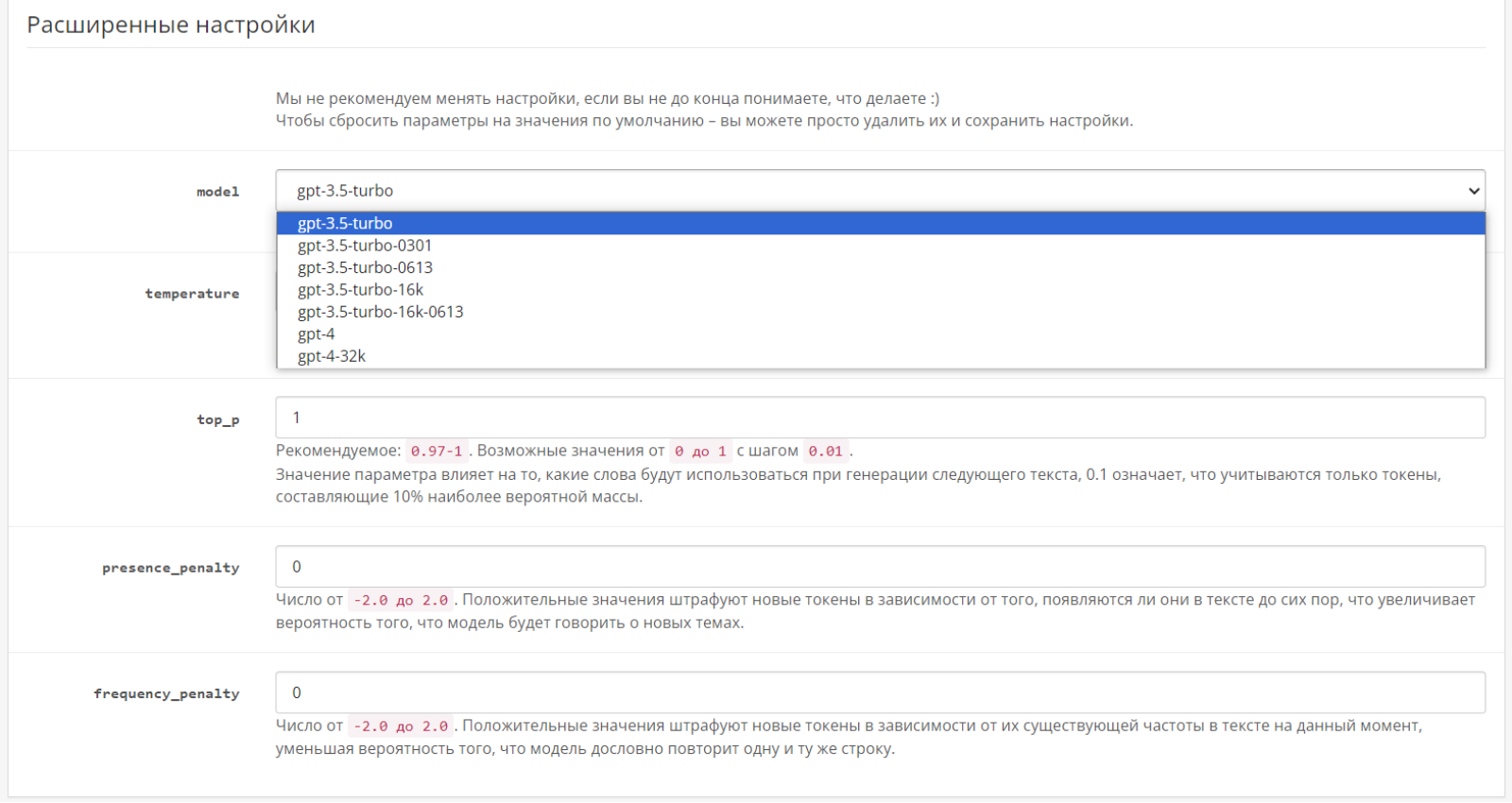Viewport: 1512px width, 803px height.
Task: Select gpt-4-32k from the dropdown
Action: point(881,356)
